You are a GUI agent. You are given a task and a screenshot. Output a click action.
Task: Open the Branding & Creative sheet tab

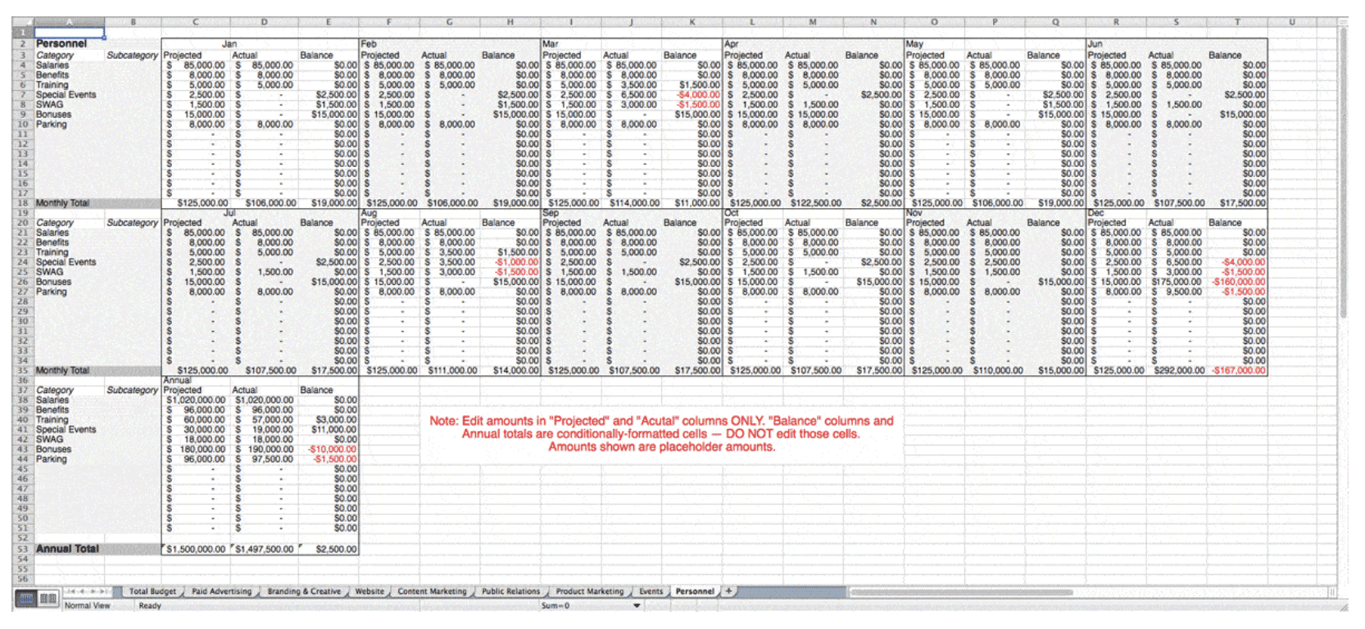304,592
